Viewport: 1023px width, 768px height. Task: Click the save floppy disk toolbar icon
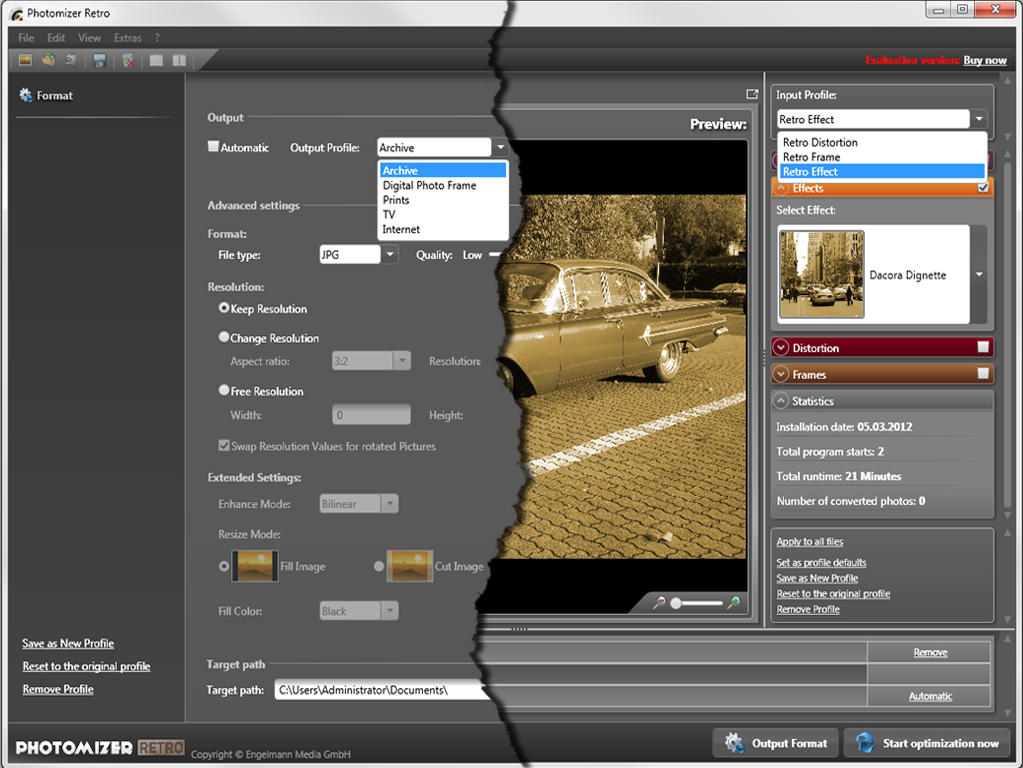(x=100, y=61)
